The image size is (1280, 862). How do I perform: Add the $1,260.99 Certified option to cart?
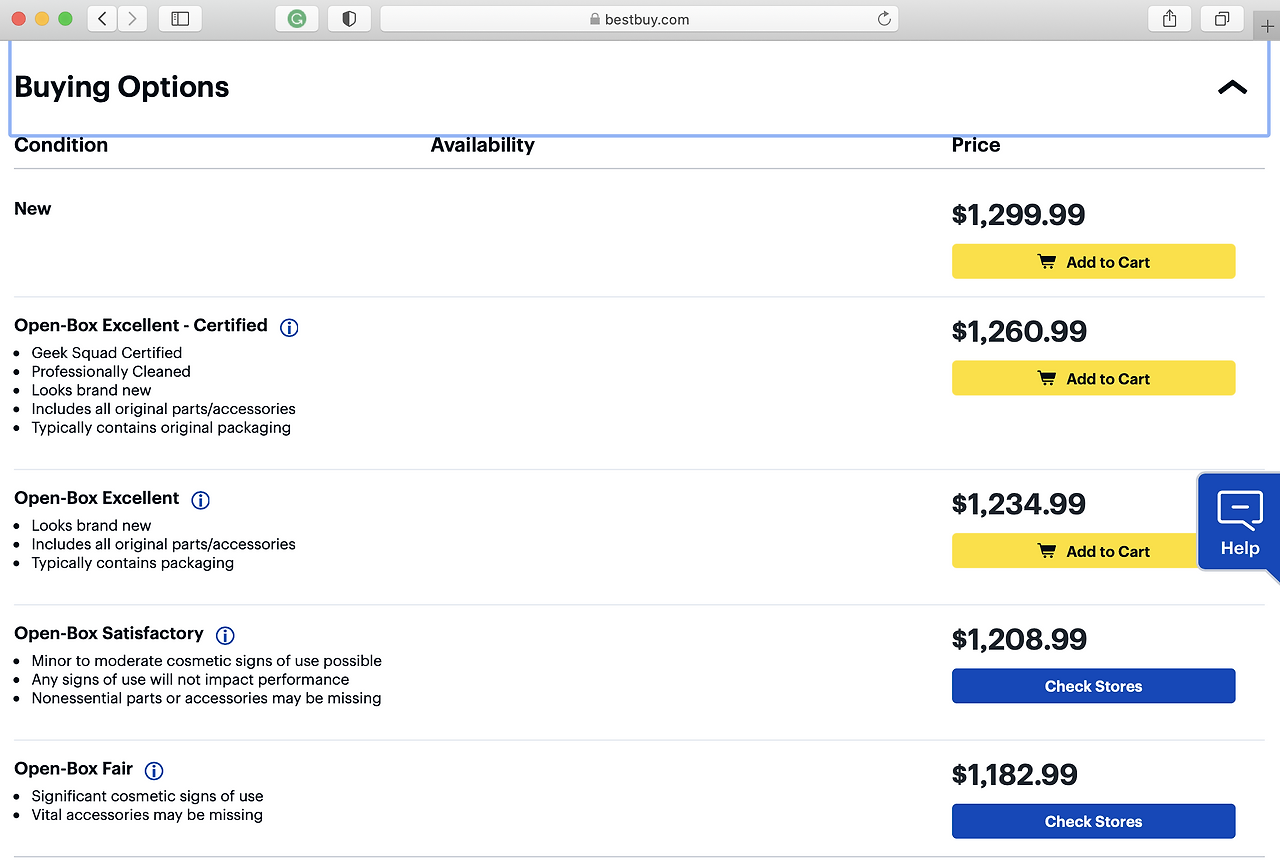click(1093, 378)
